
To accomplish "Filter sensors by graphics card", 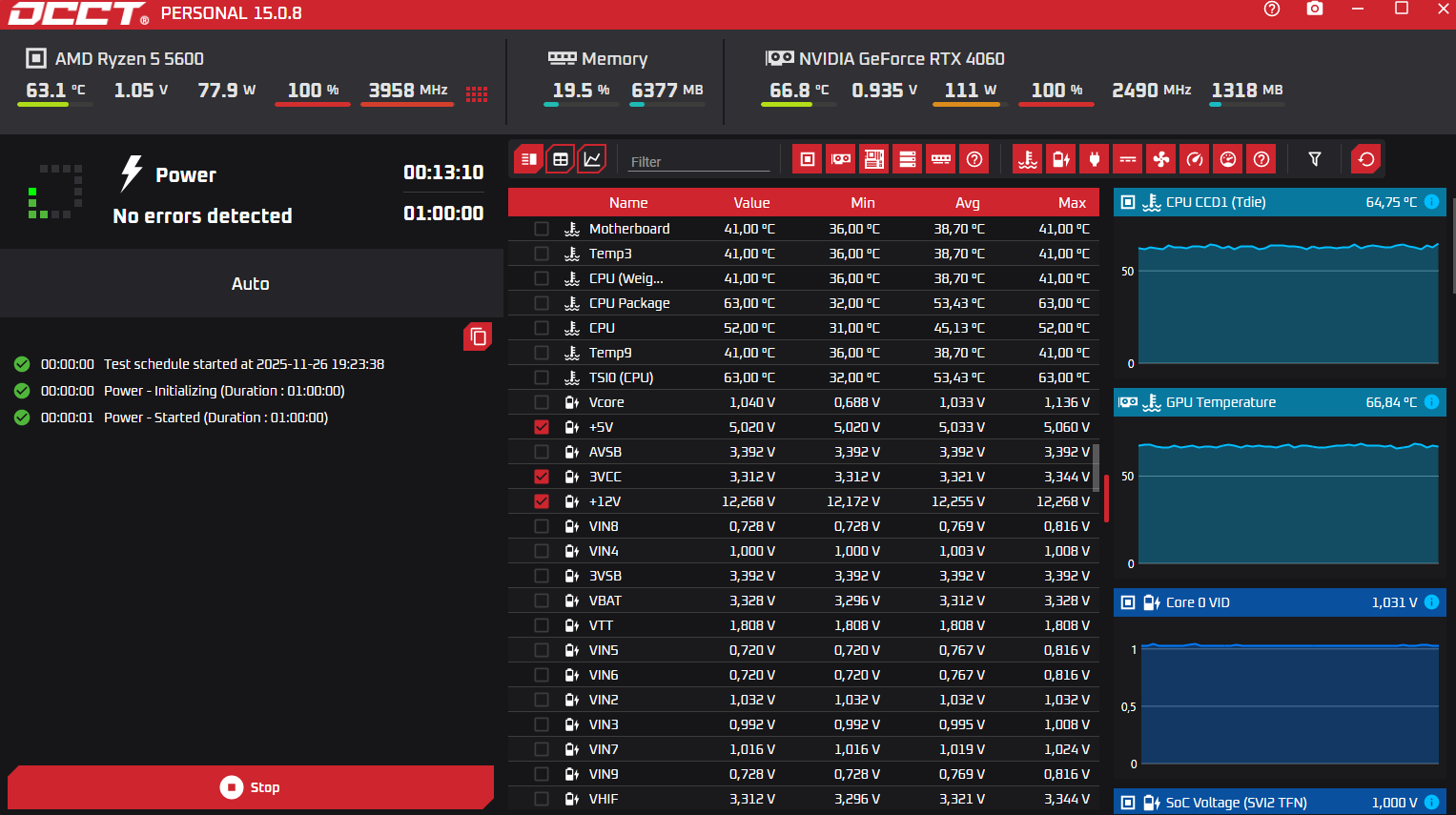I will [x=841, y=159].
